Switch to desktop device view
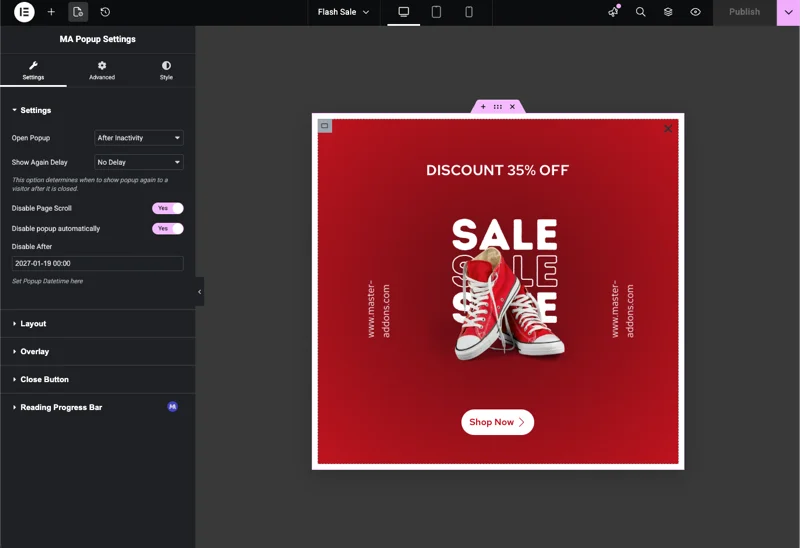Image resolution: width=800 pixels, height=548 pixels. tap(404, 12)
